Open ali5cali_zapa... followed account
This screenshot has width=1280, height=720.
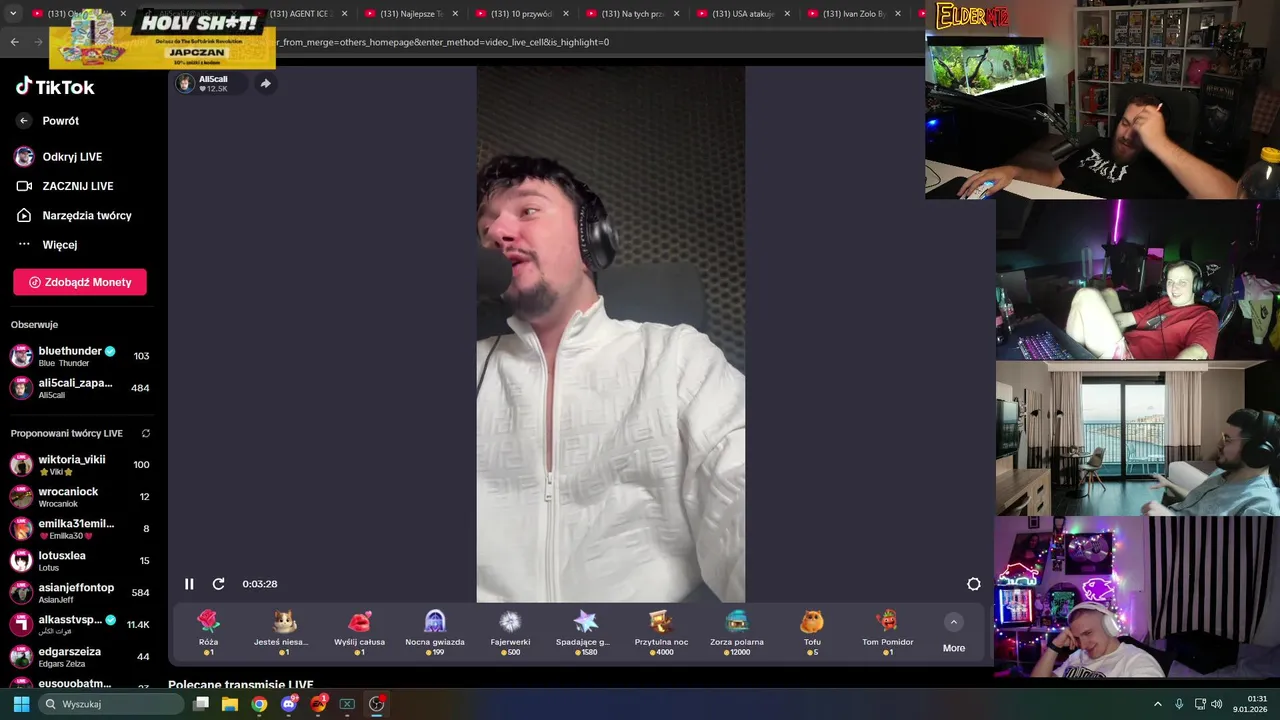click(80, 388)
